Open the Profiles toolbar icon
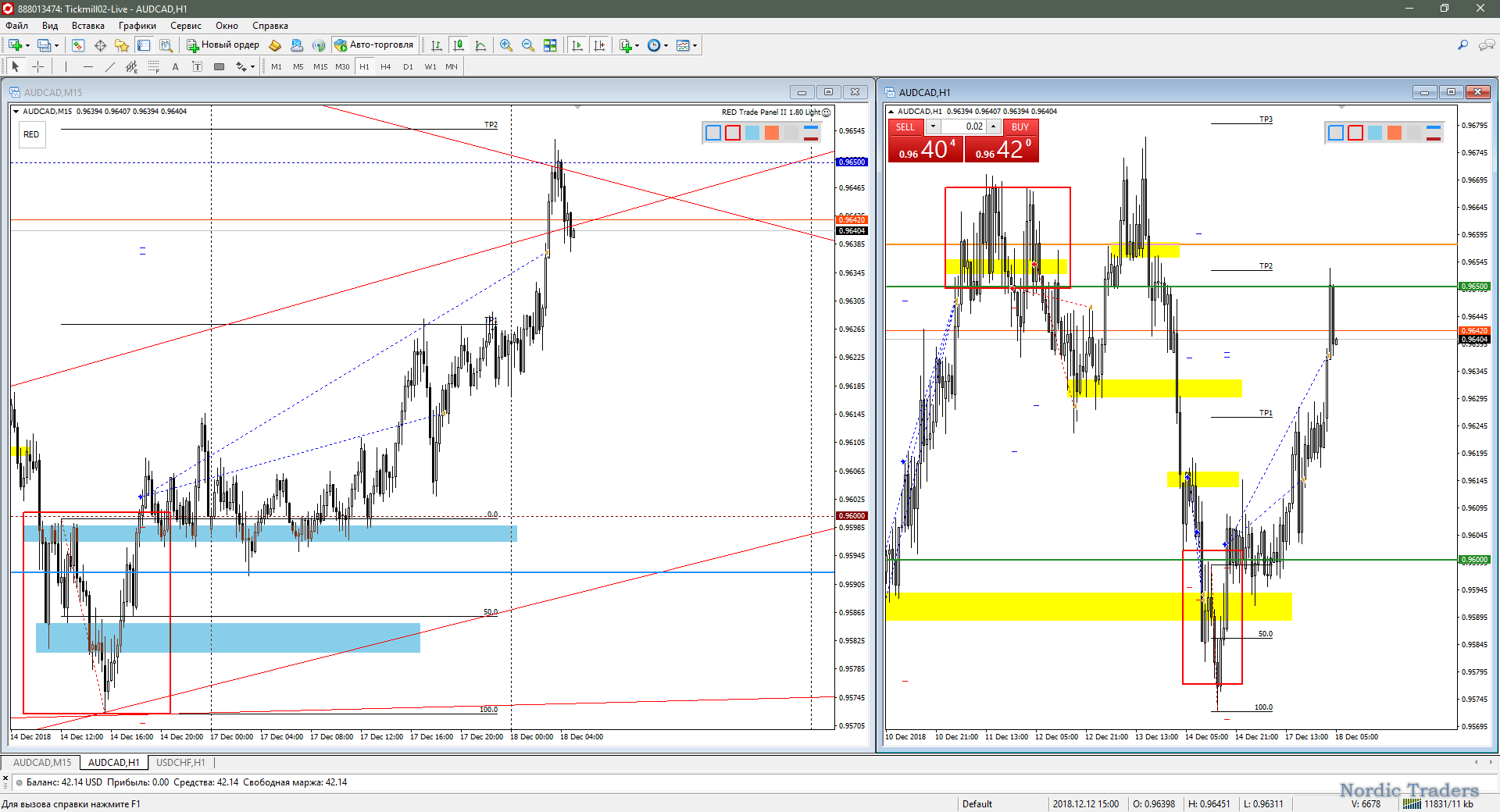This screenshot has height=812, width=1500. 45,45
